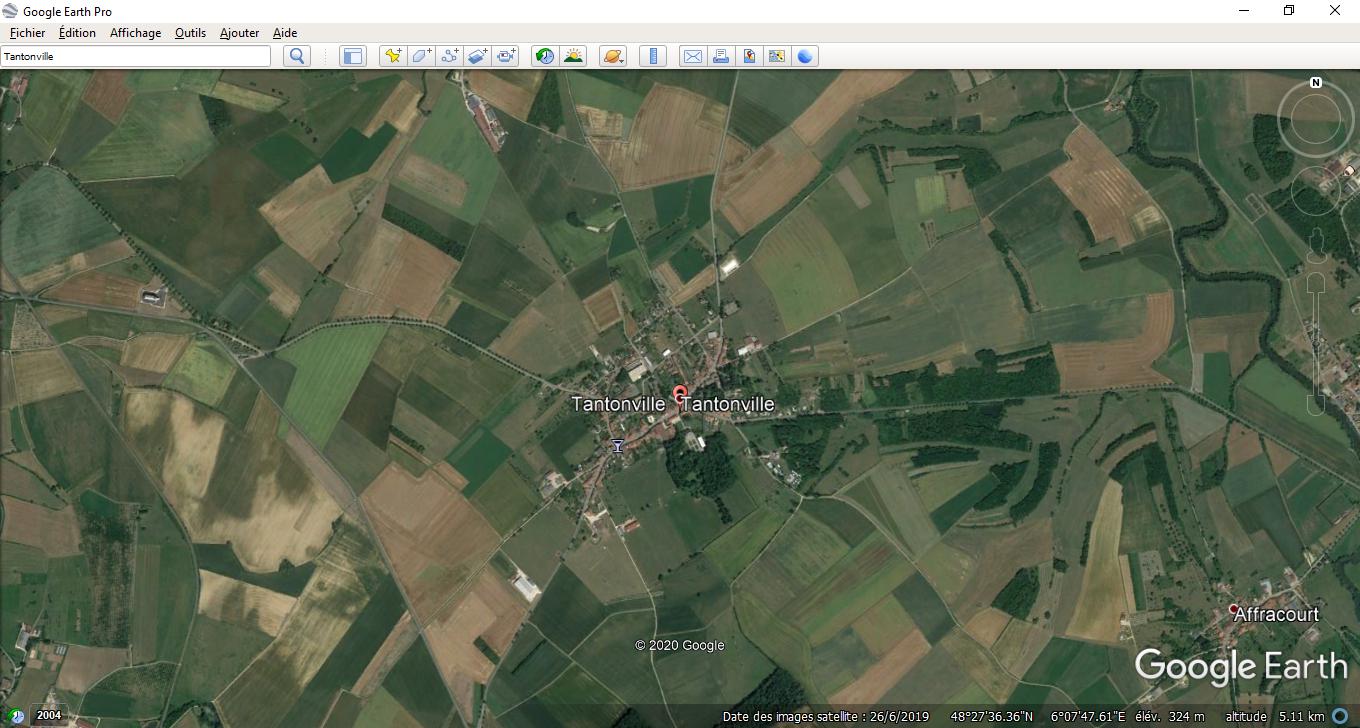Click the look-around compass ring
Viewport: 1360px width, 728px height.
click(x=1316, y=120)
